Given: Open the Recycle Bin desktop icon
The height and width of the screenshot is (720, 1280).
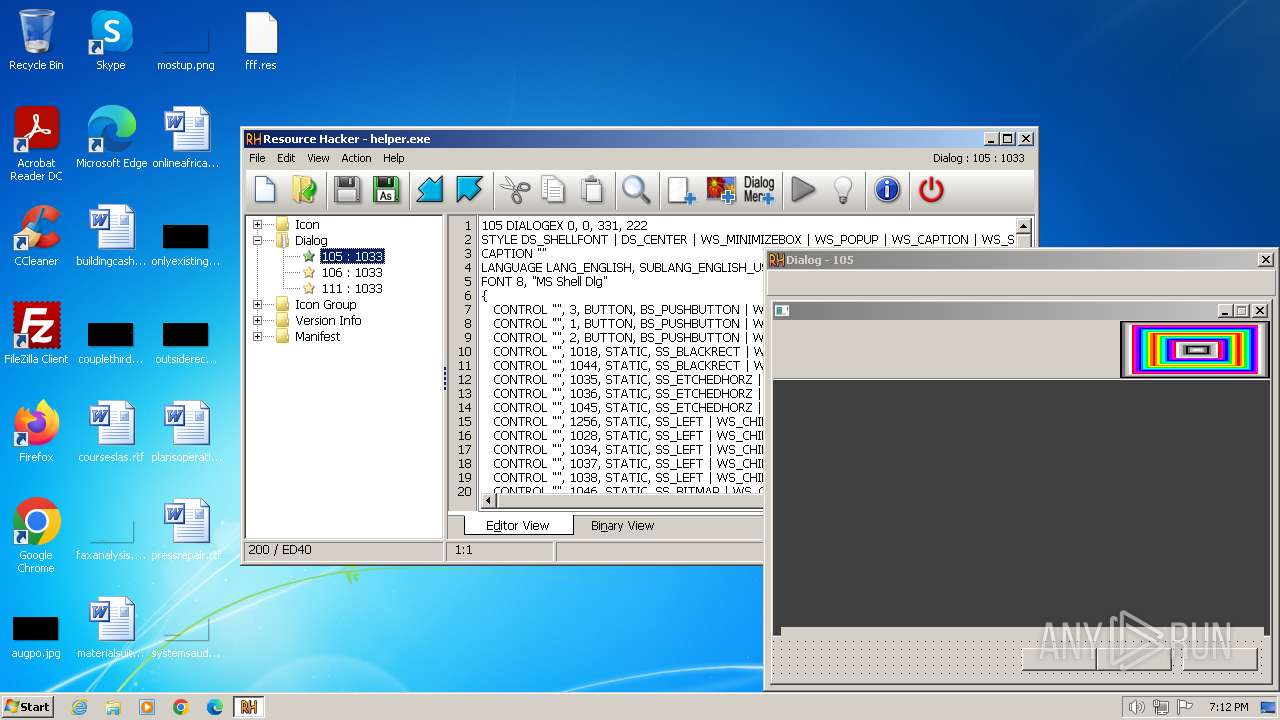Looking at the screenshot, I should point(36,40).
